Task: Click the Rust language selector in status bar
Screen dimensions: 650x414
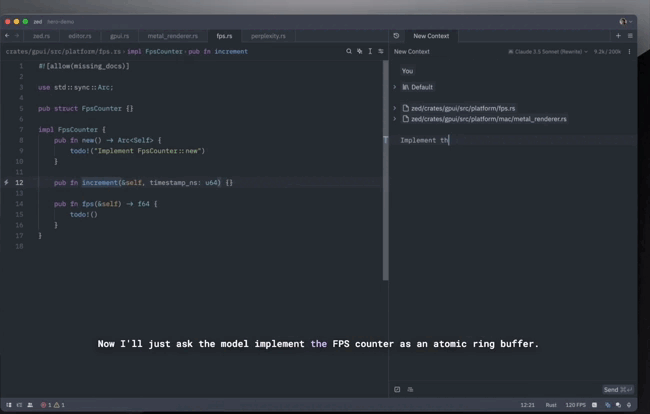Action: coord(551,405)
